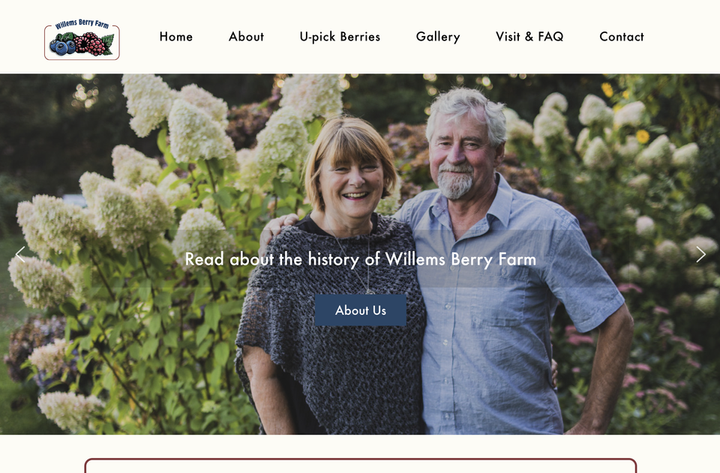The image size is (720, 473).
Task: Open the Visit & FAQ page
Action: click(529, 37)
